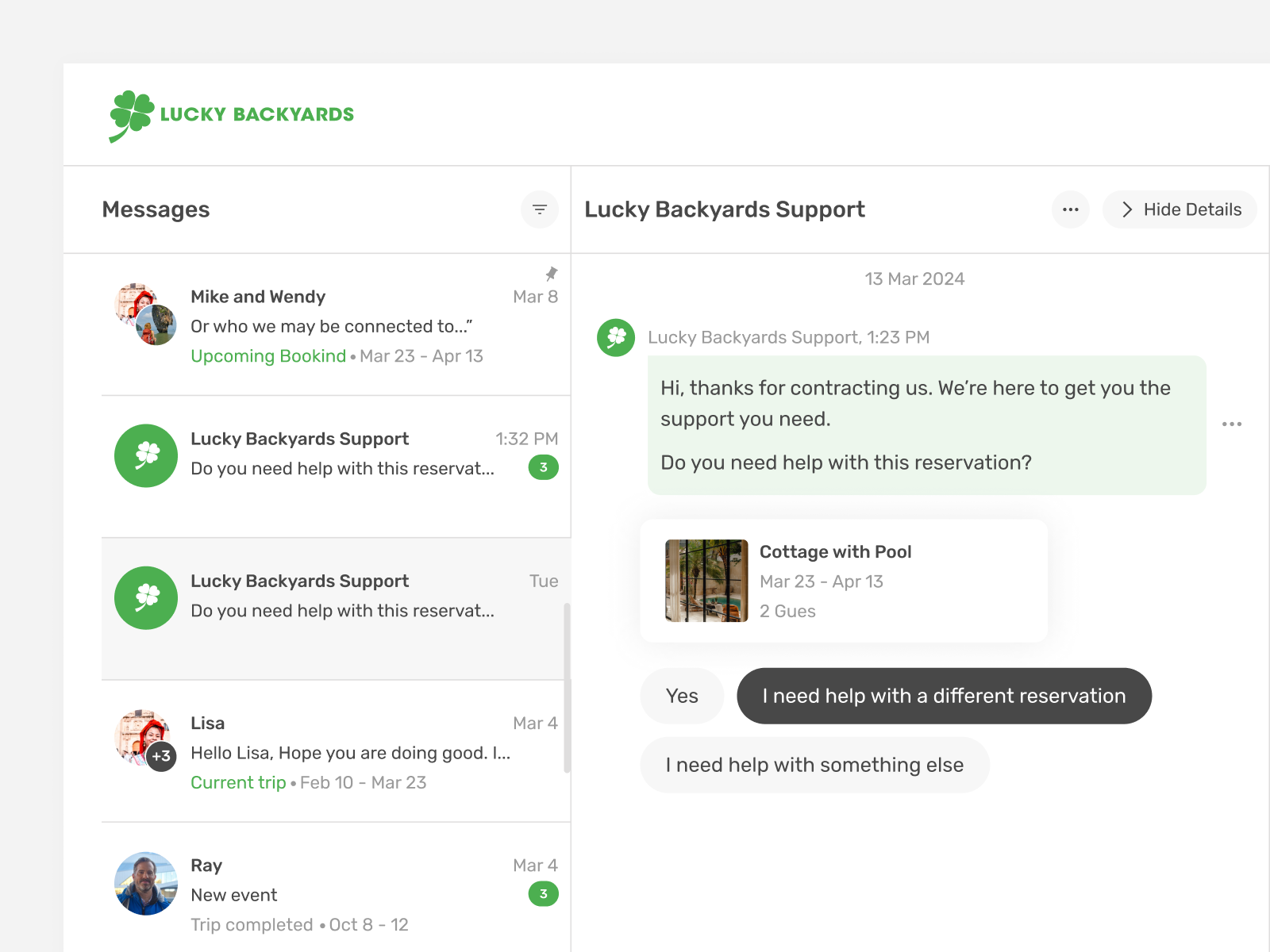
Task: Select the Messages header panel
Action: coord(156,209)
